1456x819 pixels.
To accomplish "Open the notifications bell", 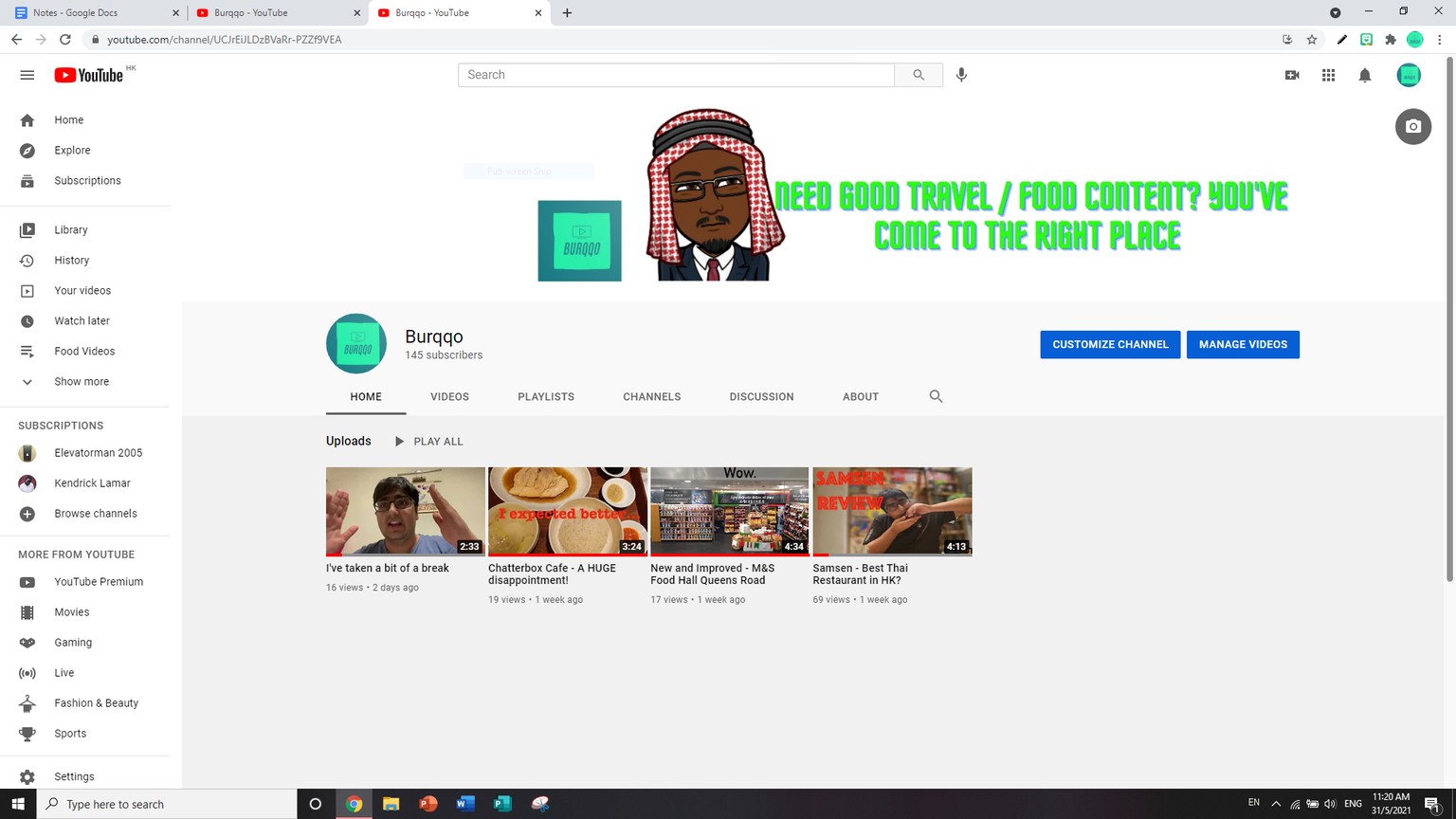I will point(1365,75).
